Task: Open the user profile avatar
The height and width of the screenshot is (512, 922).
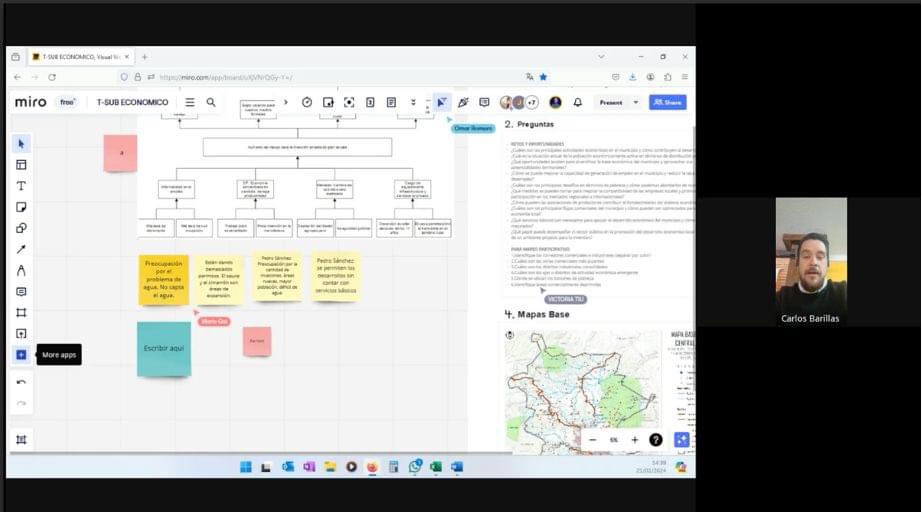Action: [x=555, y=102]
